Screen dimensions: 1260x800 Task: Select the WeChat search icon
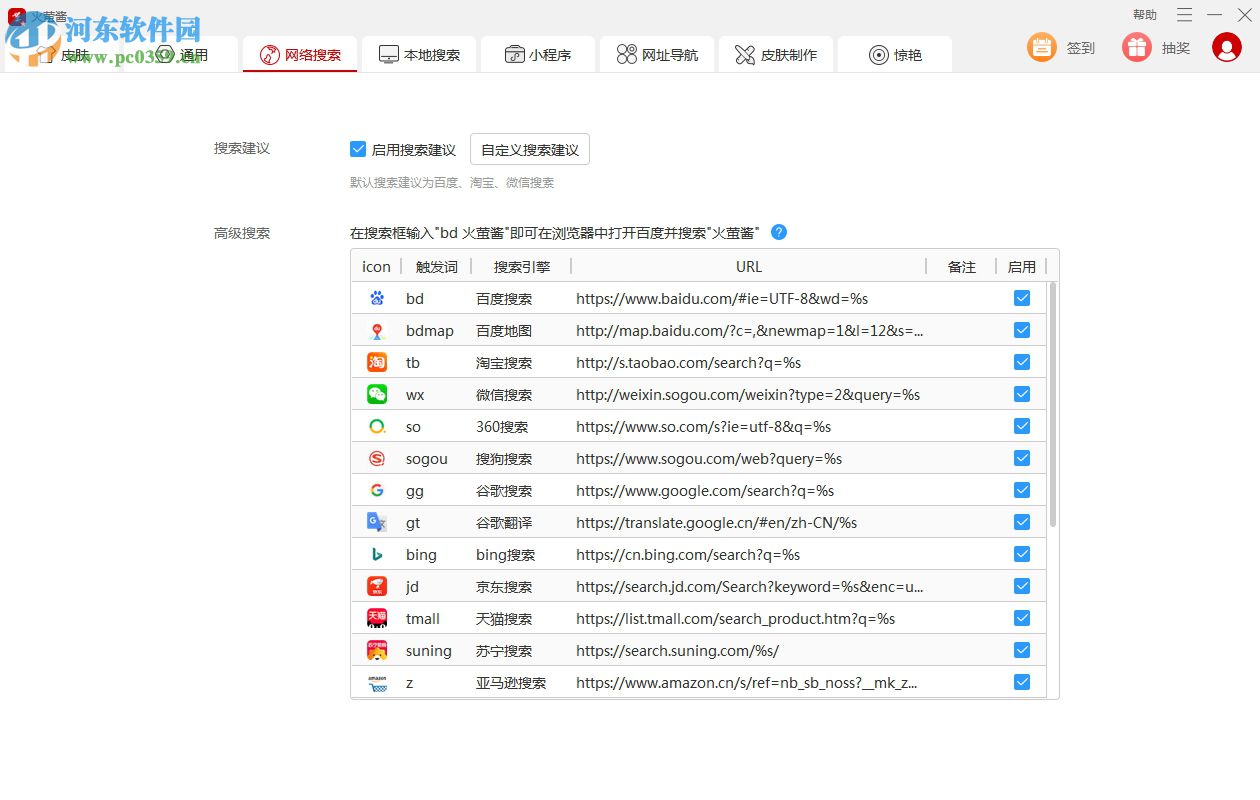[375, 394]
